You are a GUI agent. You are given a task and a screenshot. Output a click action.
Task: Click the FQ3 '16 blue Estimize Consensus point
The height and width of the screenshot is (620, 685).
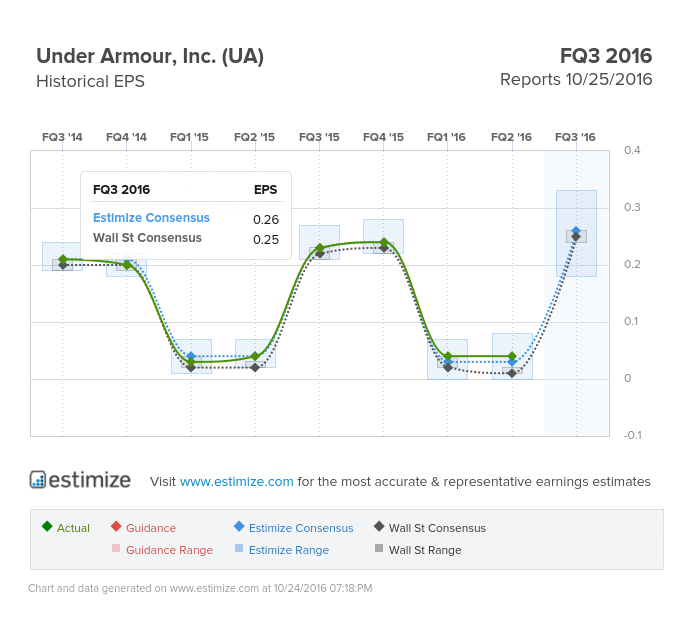tap(576, 230)
